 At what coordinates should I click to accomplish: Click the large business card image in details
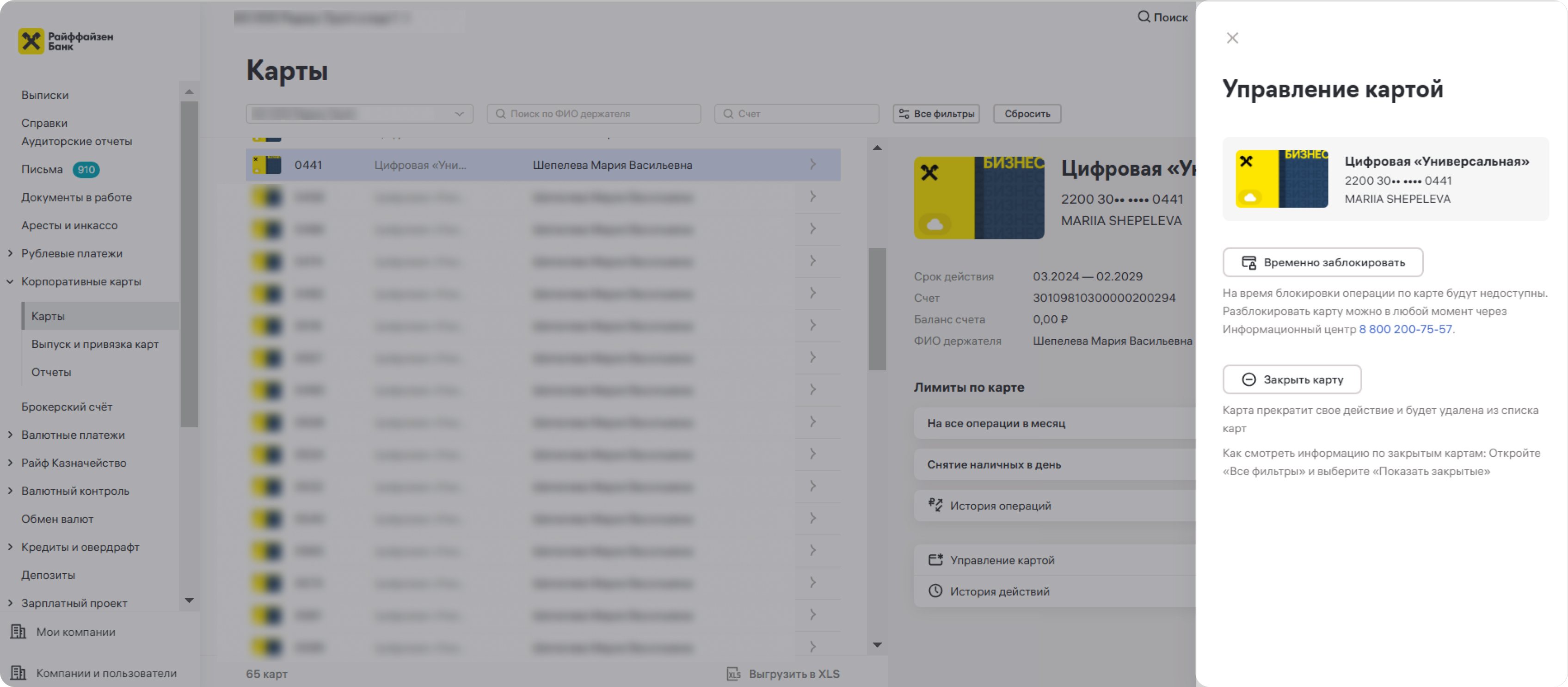[979, 198]
